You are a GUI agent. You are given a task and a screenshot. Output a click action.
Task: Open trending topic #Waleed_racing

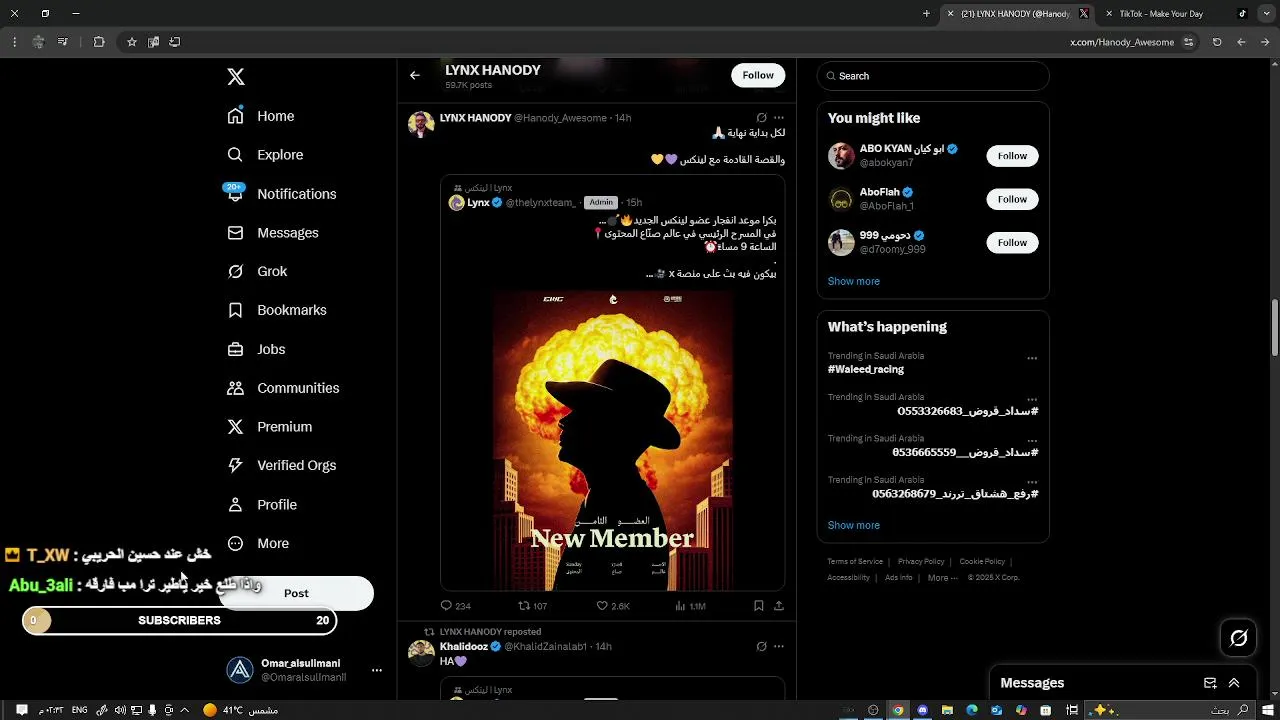866,370
